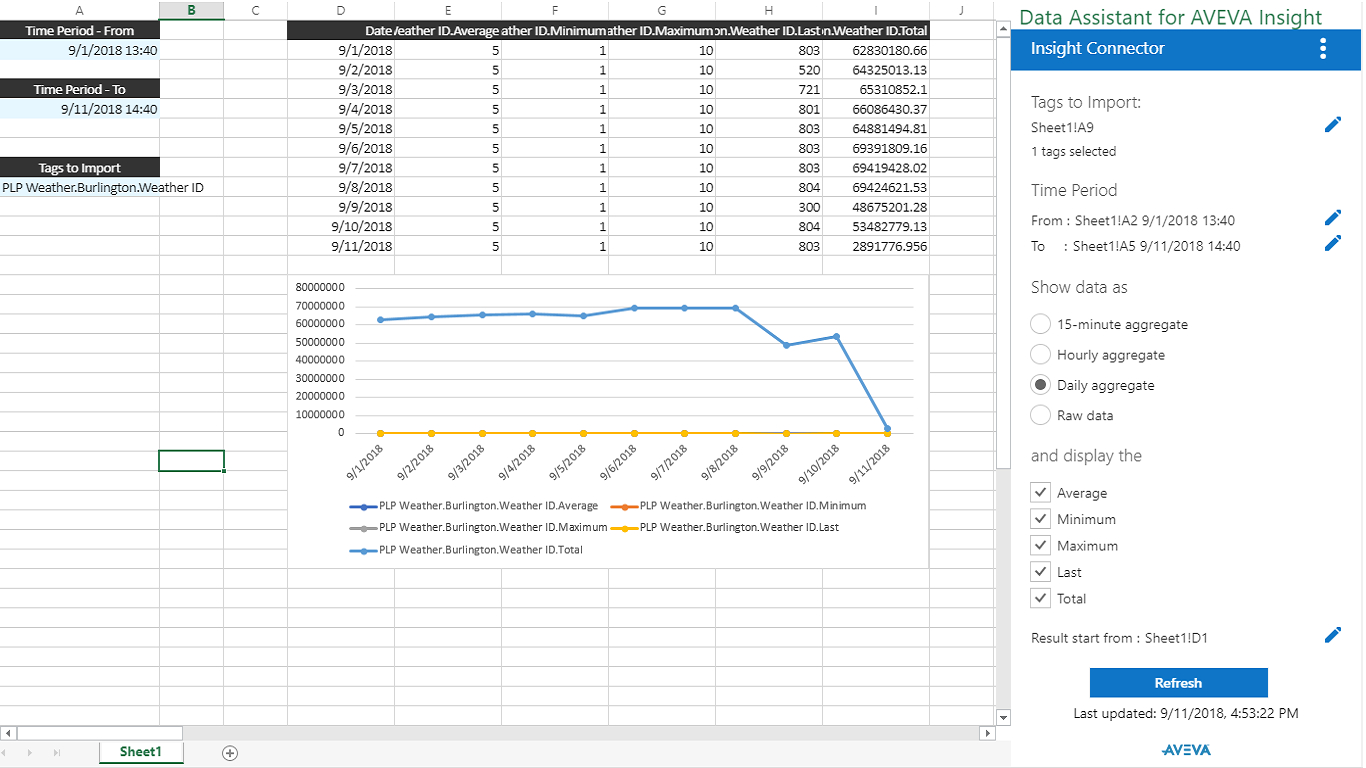Select date cell 9/10/2018 in table
This screenshot has height=768, width=1366.
pyautogui.click(x=341, y=226)
